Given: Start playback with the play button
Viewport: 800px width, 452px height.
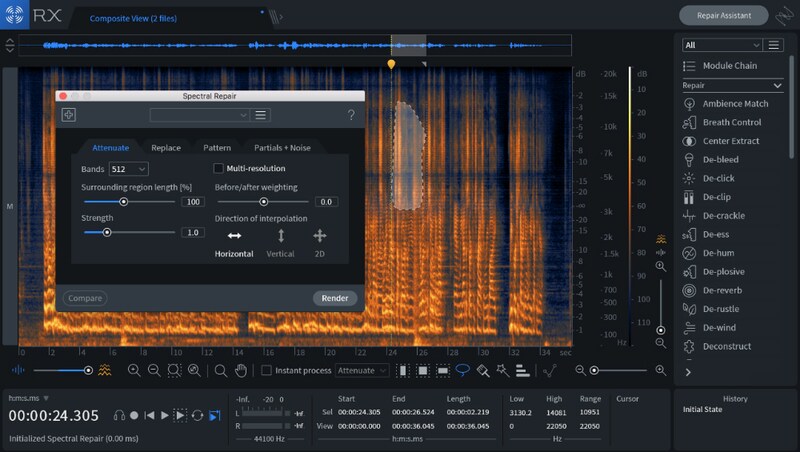Looking at the screenshot, I should pyautogui.click(x=165, y=416).
